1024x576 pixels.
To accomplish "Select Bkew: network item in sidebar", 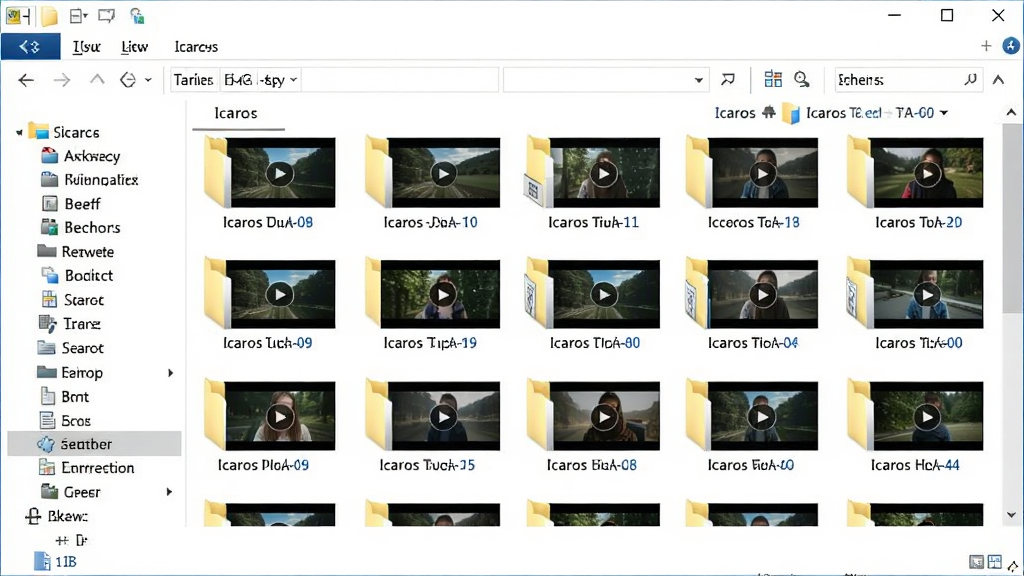I will [x=57, y=516].
